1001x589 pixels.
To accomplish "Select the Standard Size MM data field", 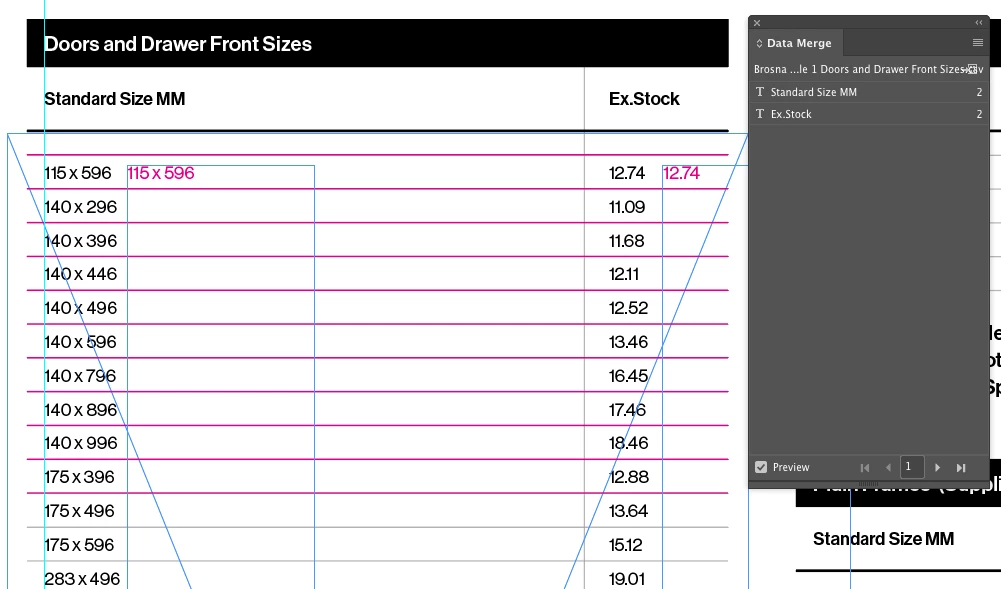I will click(813, 92).
